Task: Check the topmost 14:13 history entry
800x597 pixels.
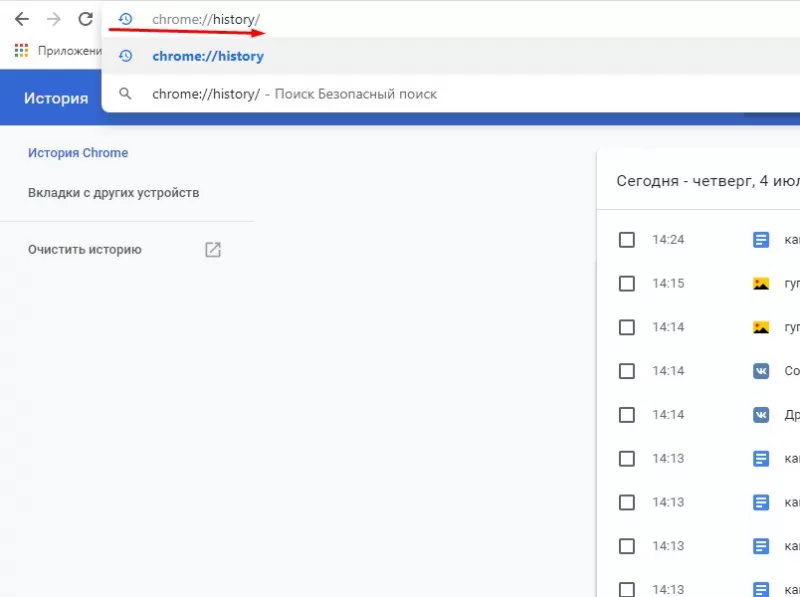Action: 627,459
